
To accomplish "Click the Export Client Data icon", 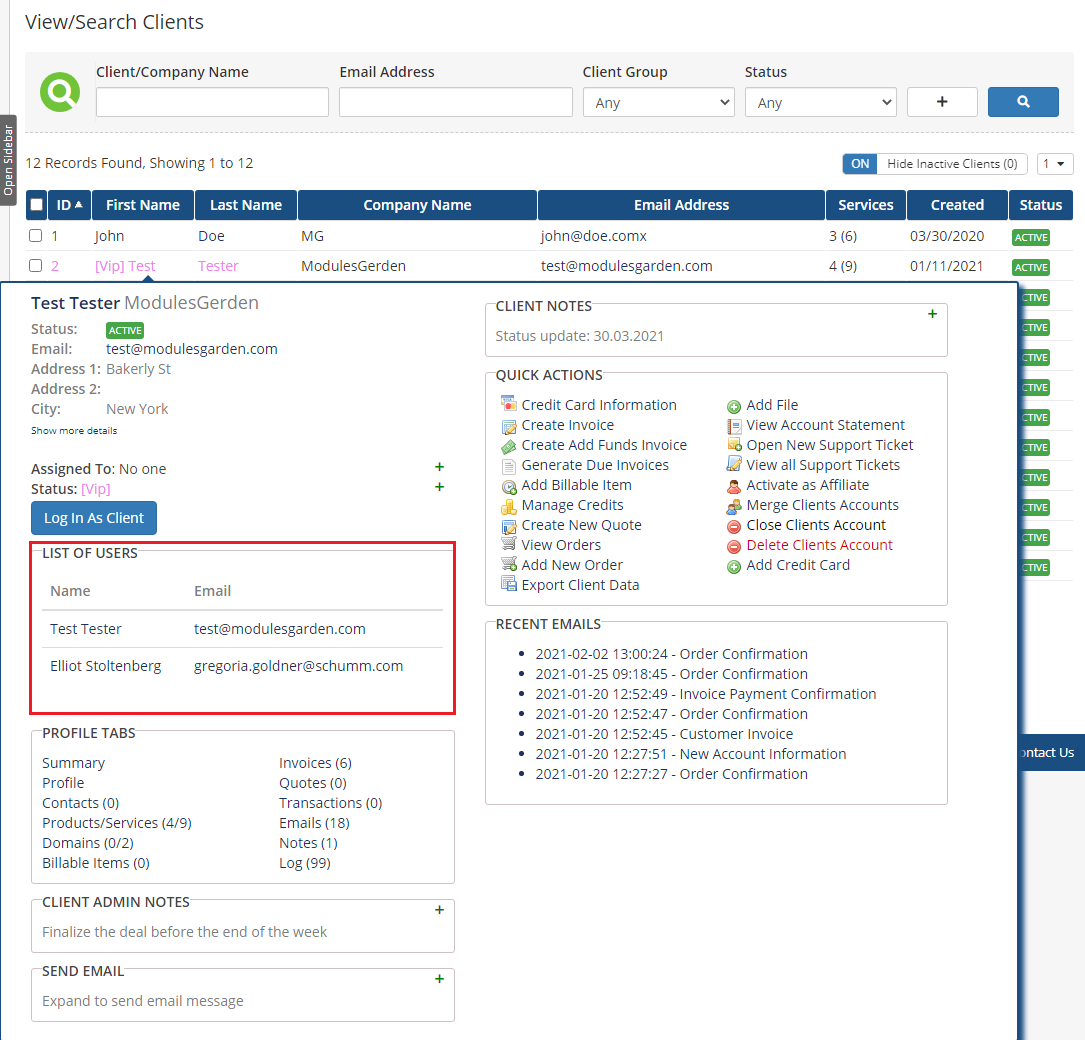I will [x=509, y=585].
